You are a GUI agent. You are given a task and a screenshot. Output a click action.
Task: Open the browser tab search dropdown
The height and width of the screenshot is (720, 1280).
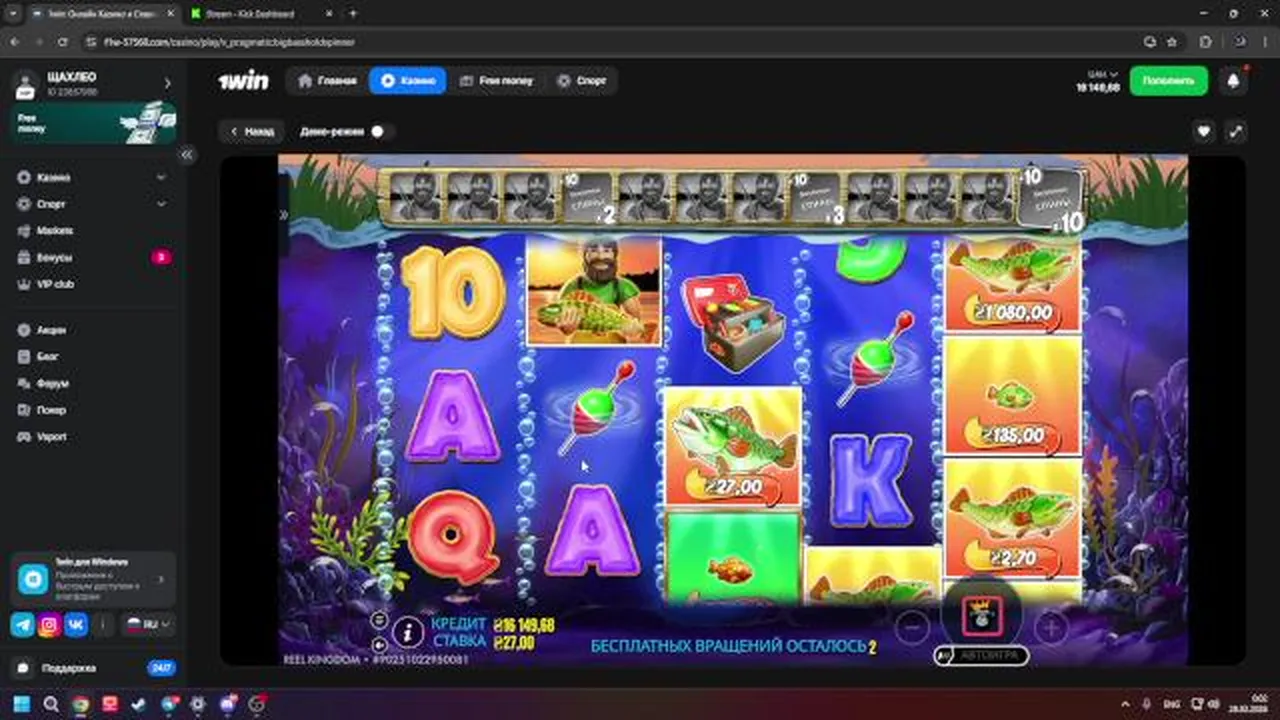pyautogui.click(x=12, y=14)
